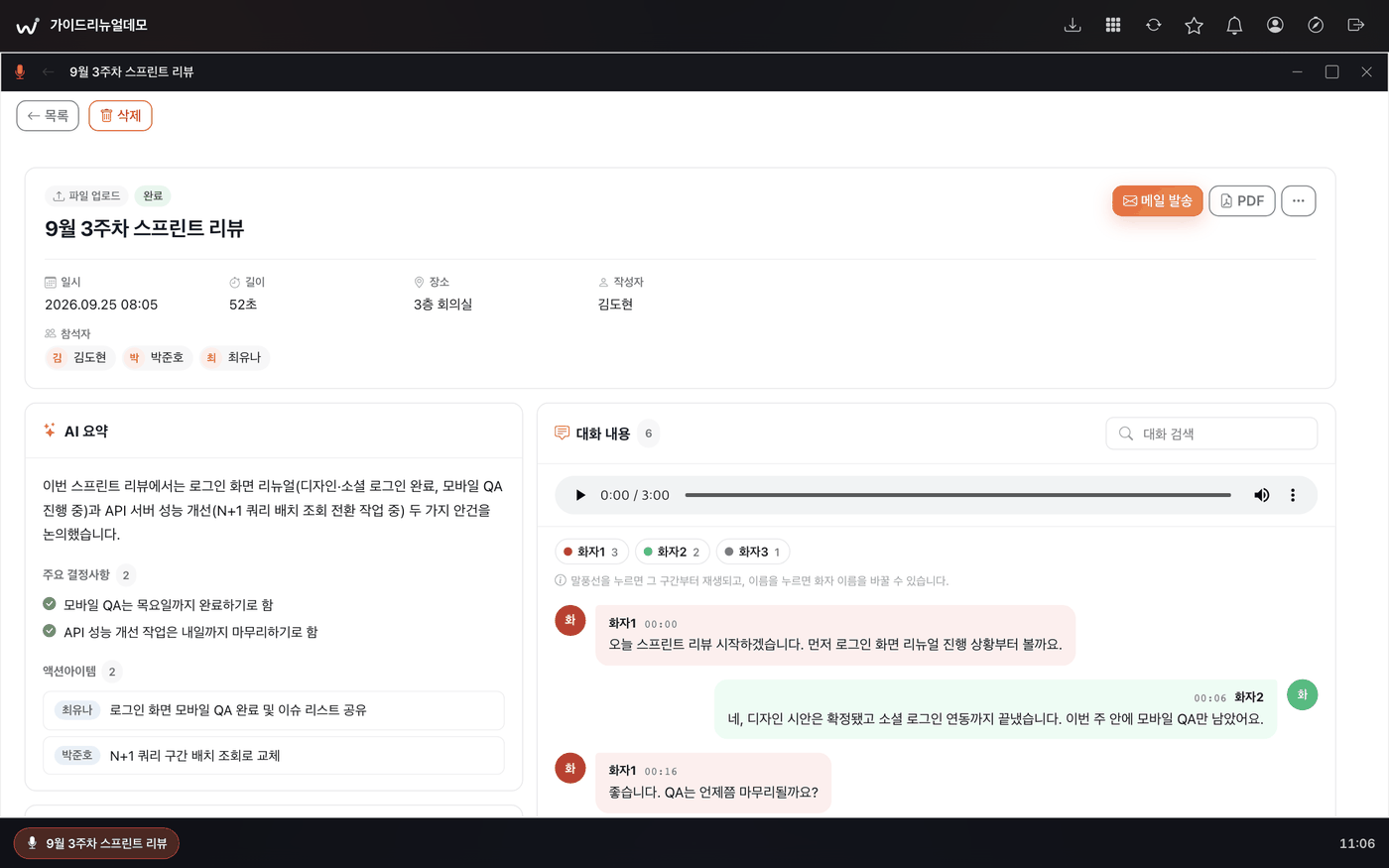Click 화자1 name in 00:00 bubble
This screenshot has width=1389, height=868.
(x=622, y=623)
